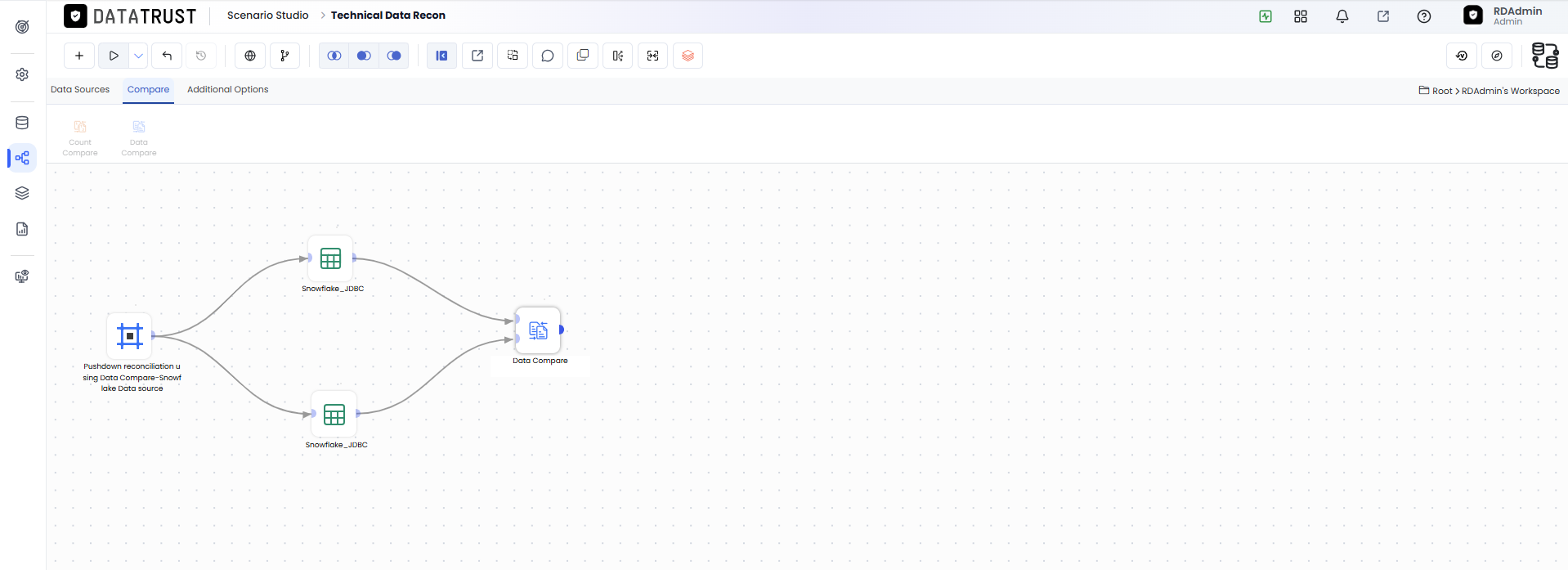Open the globe icon in toolbar
This screenshot has height=570, width=1568.
tap(250, 56)
